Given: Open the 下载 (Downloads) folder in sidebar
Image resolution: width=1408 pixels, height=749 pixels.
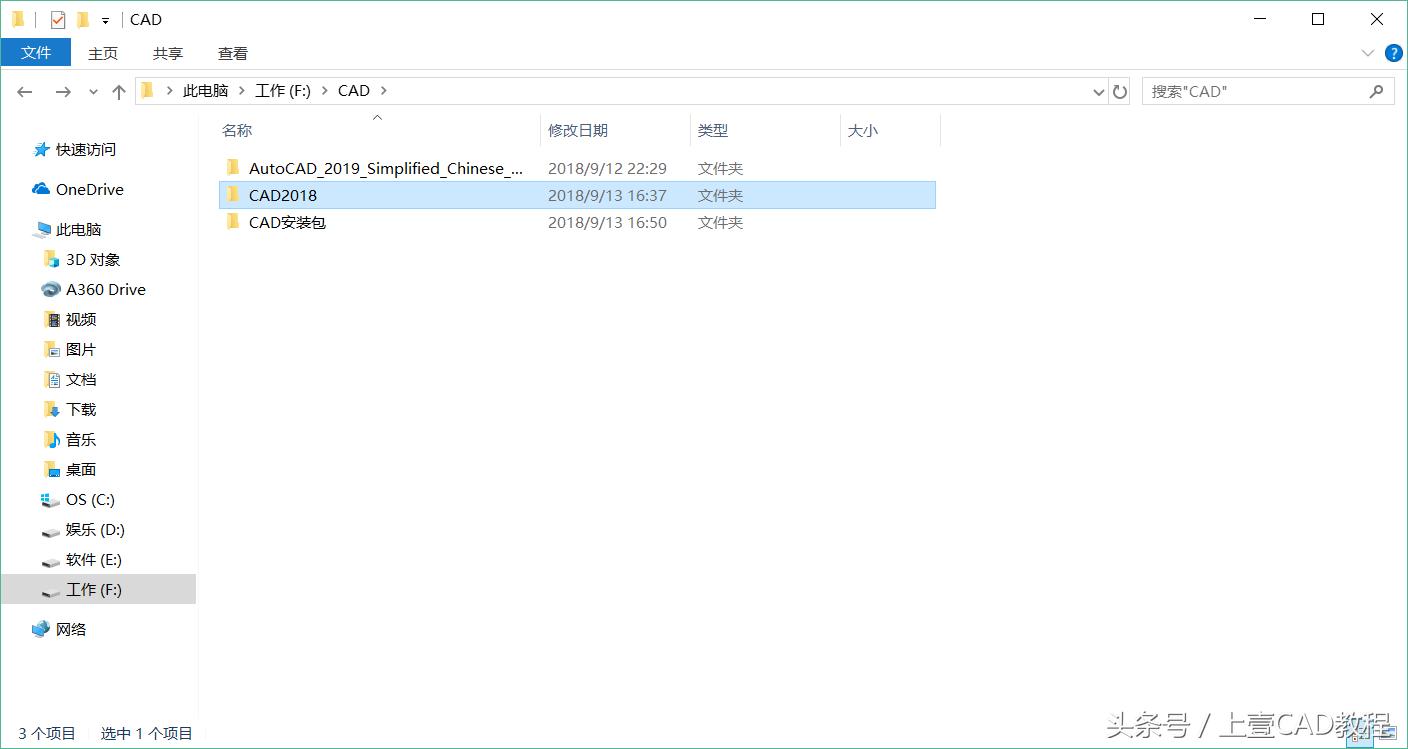Looking at the screenshot, I should tap(81, 409).
